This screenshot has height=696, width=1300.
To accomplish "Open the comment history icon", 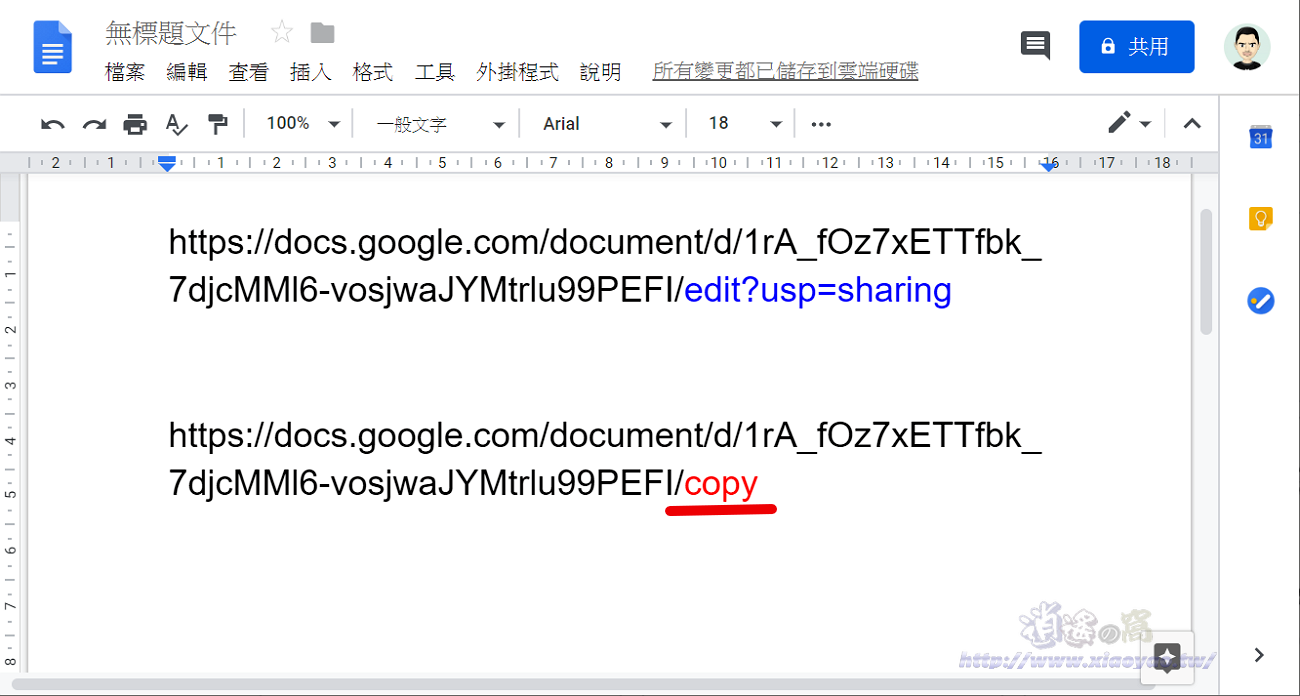I will pyautogui.click(x=1035, y=45).
